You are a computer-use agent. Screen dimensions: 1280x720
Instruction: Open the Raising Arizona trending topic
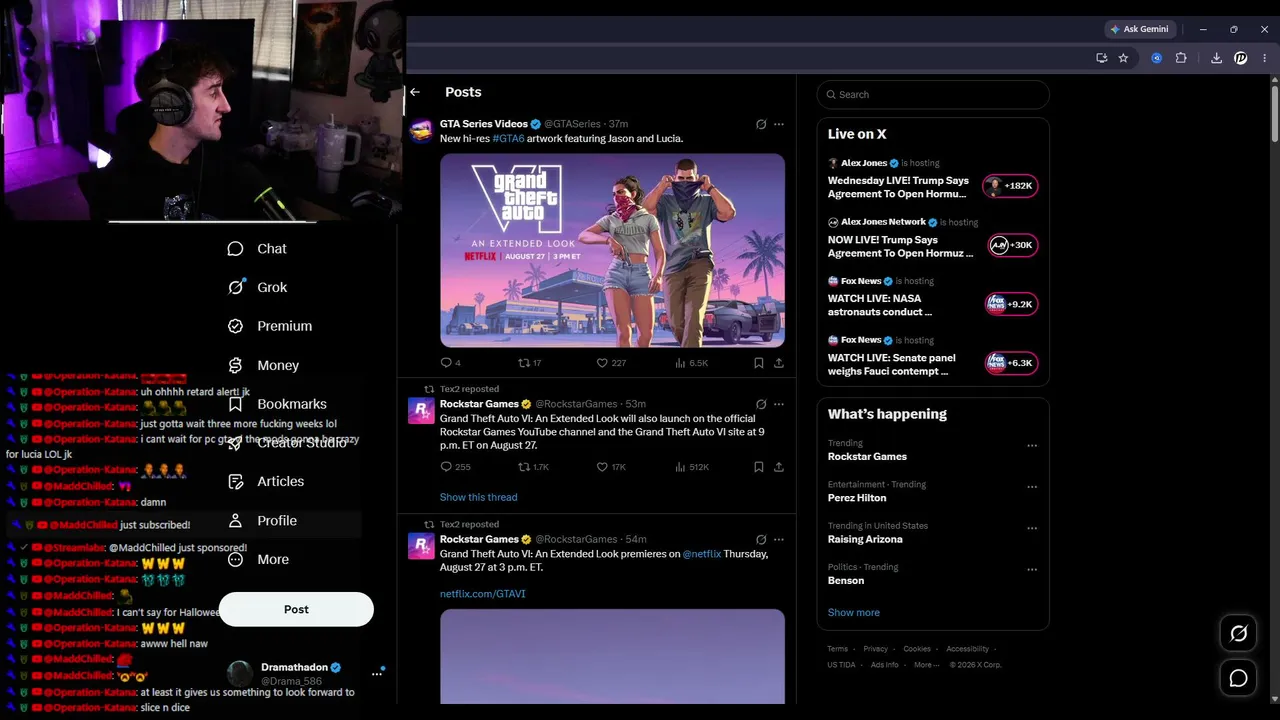[865, 539]
